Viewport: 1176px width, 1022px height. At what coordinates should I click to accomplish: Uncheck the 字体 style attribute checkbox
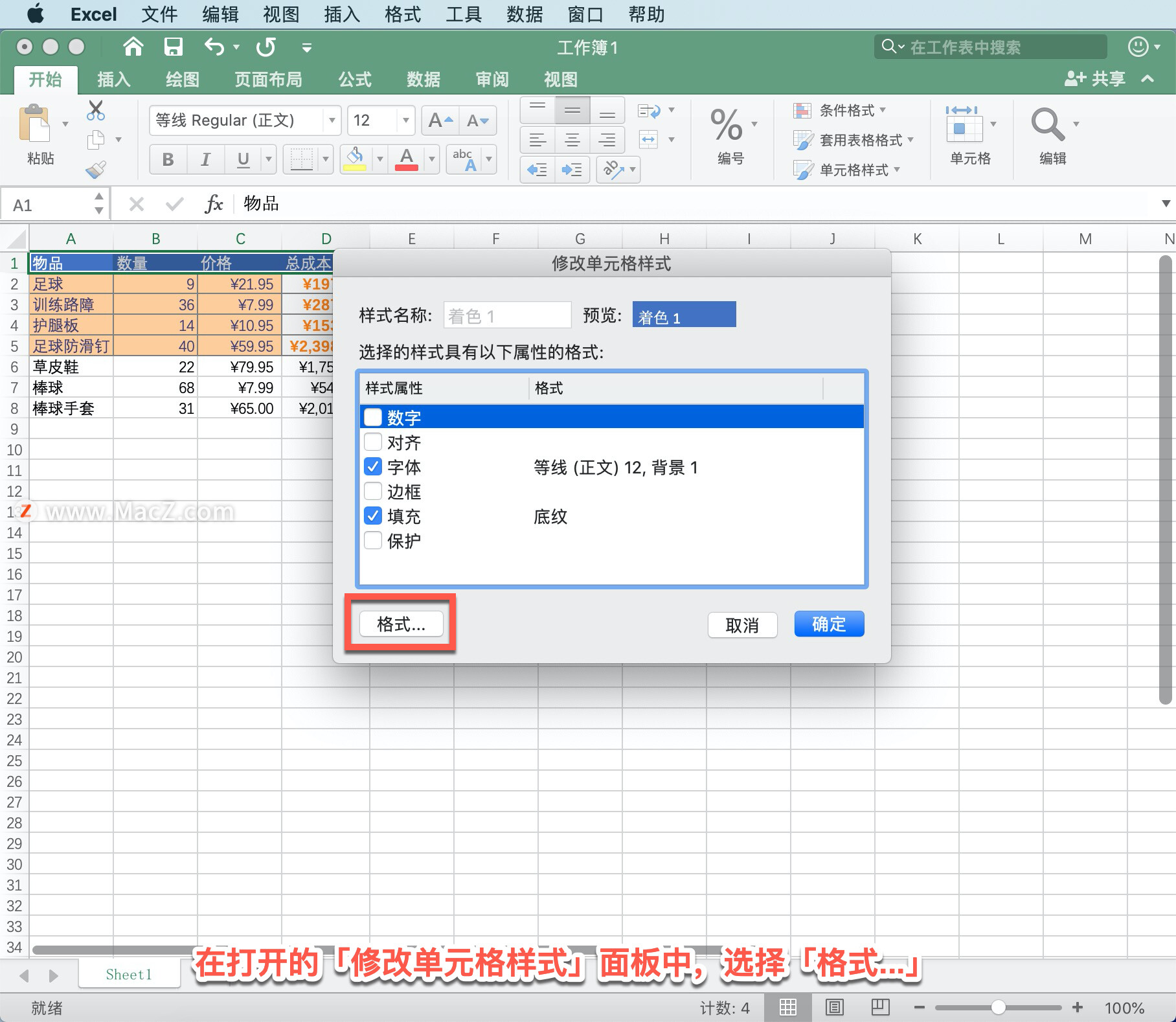tap(373, 466)
